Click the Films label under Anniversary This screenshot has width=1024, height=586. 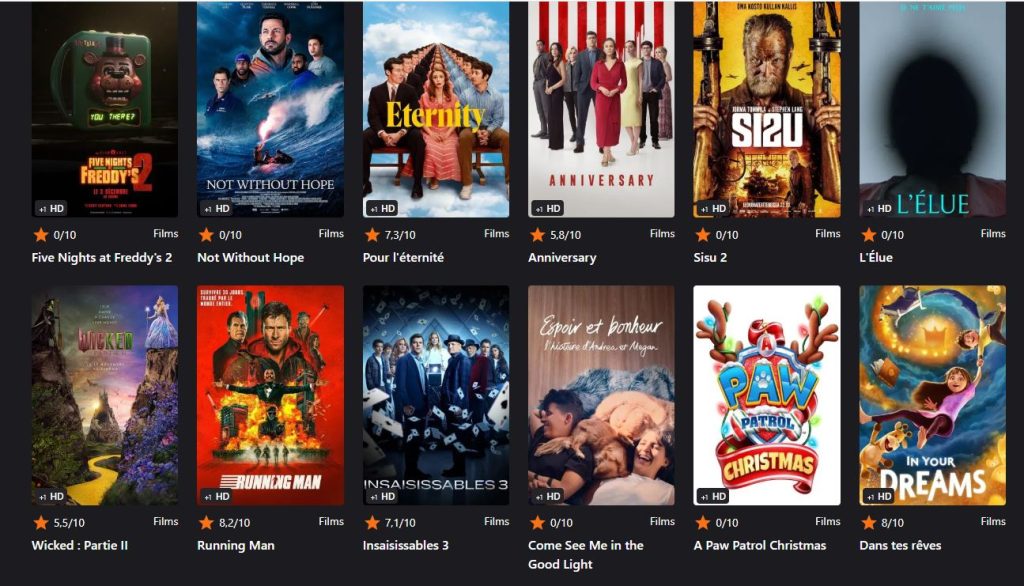(662, 234)
